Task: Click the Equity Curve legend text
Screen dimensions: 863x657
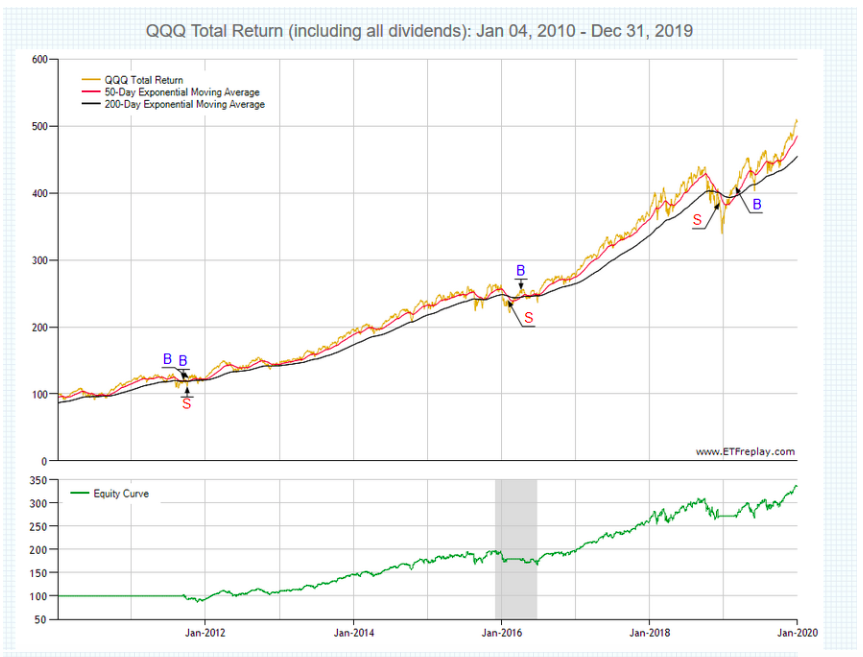Action: click(x=121, y=493)
